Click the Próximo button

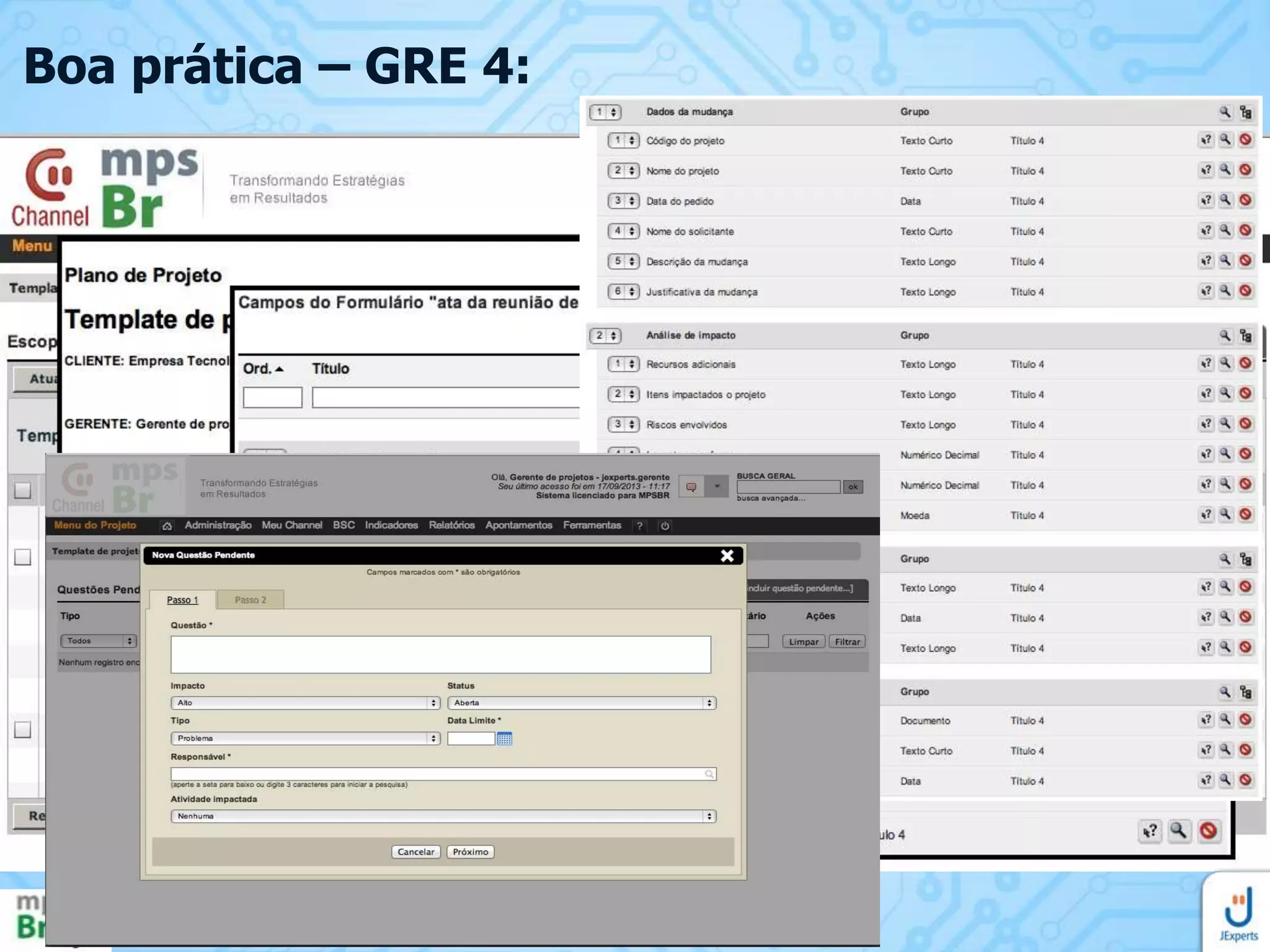point(471,852)
